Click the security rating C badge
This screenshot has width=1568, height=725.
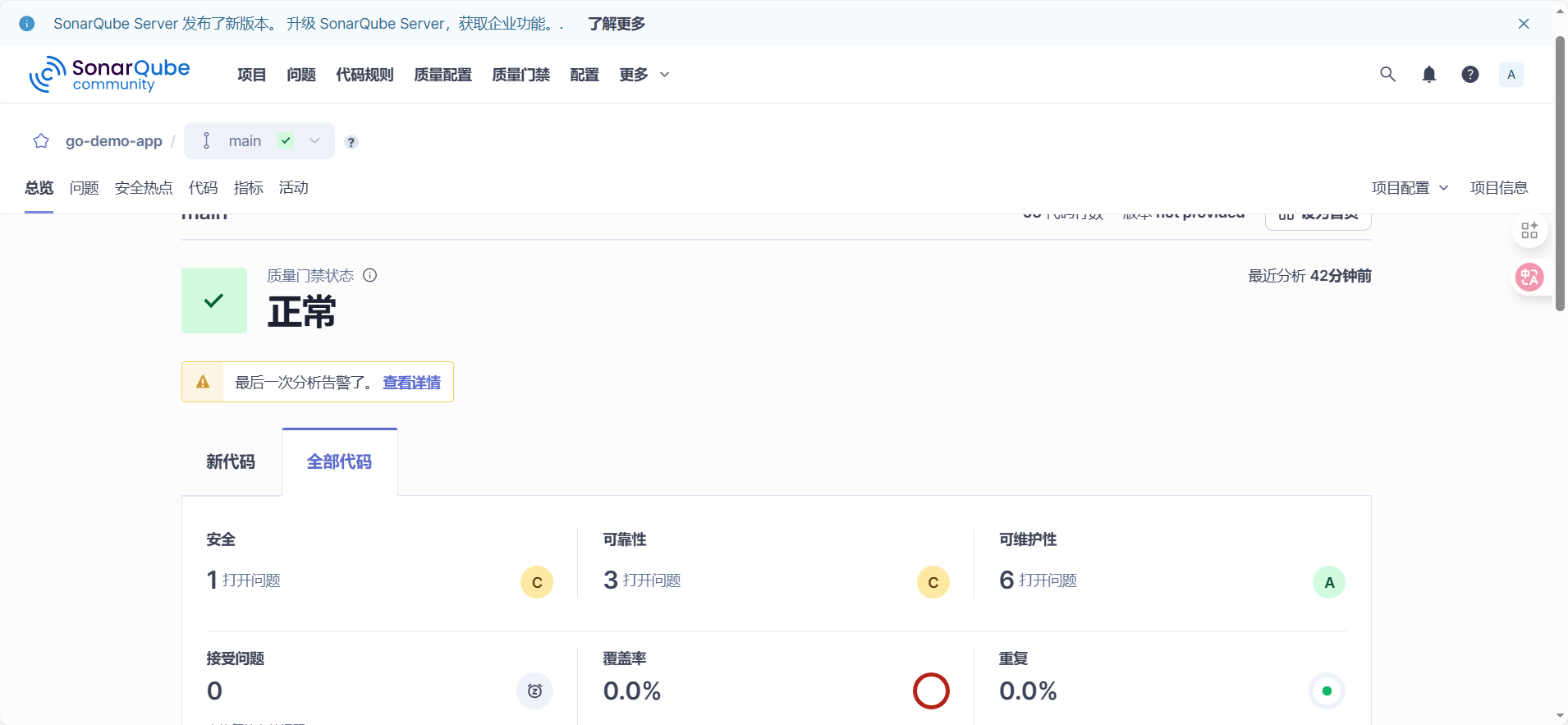coord(537,582)
